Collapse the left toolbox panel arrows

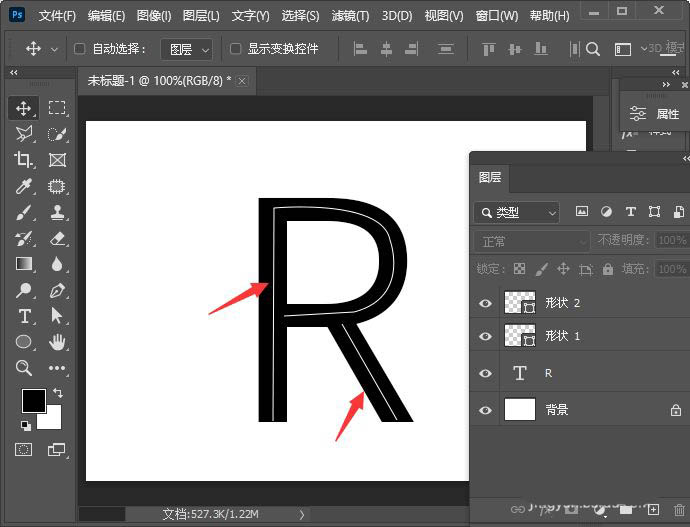click(14, 72)
